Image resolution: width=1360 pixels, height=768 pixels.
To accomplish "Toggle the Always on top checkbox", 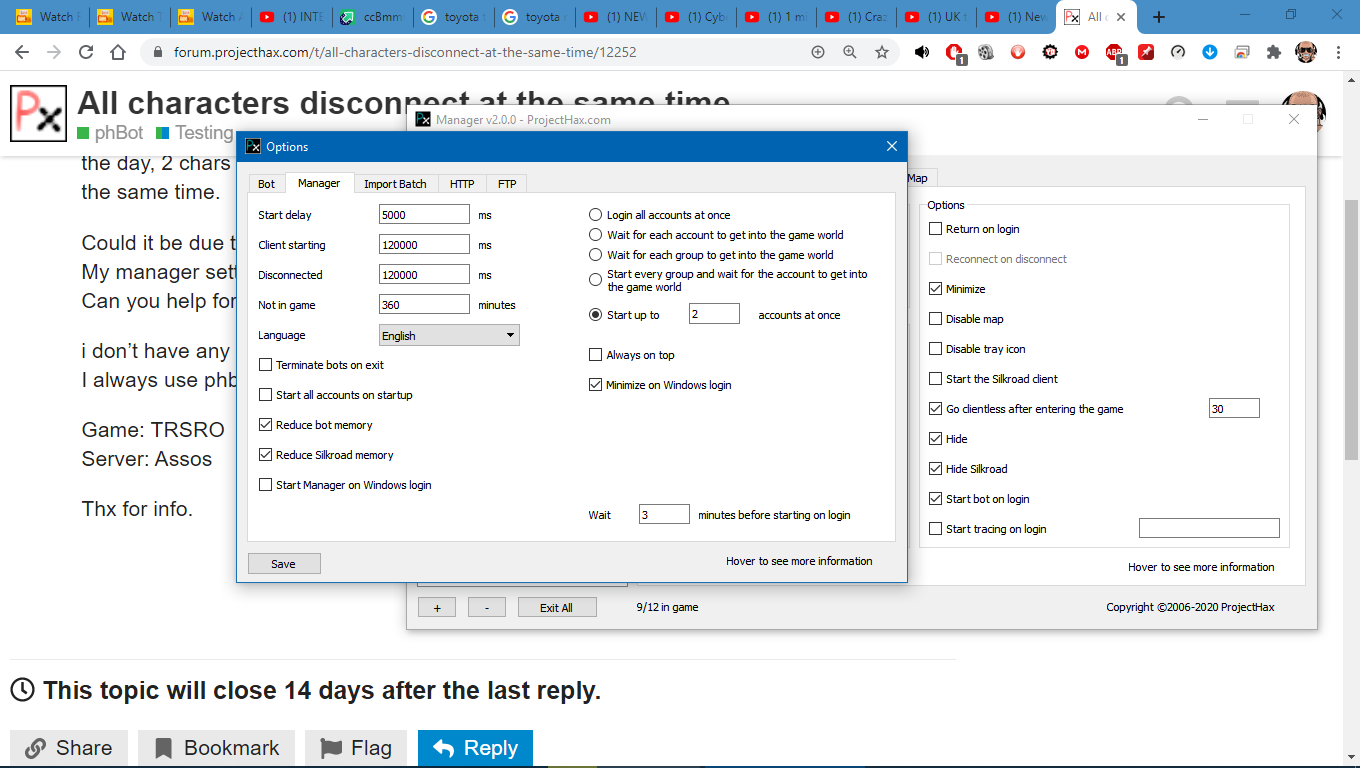I will [x=596, y=355].
